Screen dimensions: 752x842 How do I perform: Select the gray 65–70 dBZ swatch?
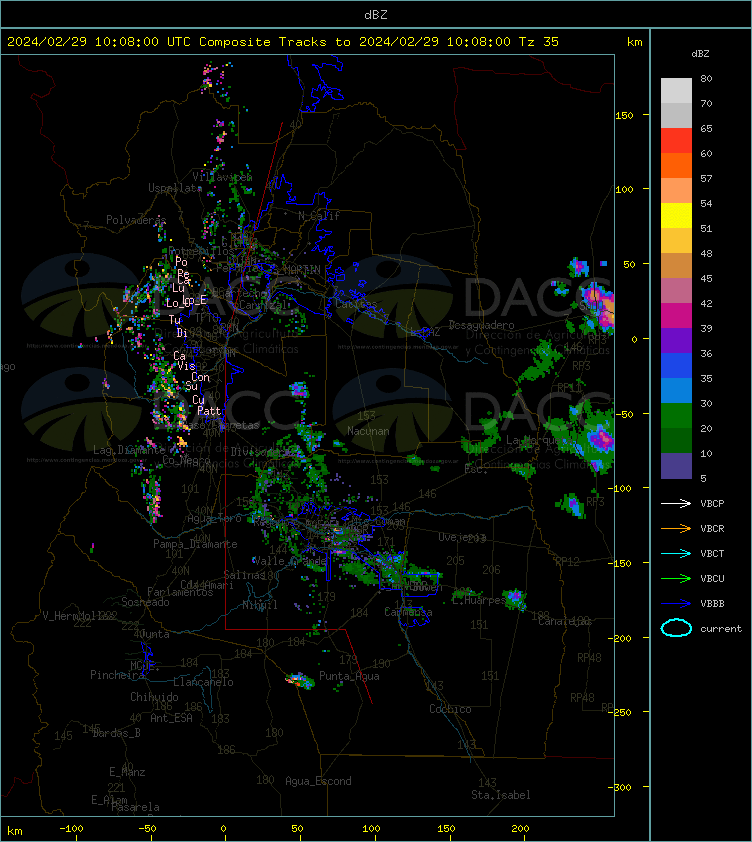[x=676, y=115]
